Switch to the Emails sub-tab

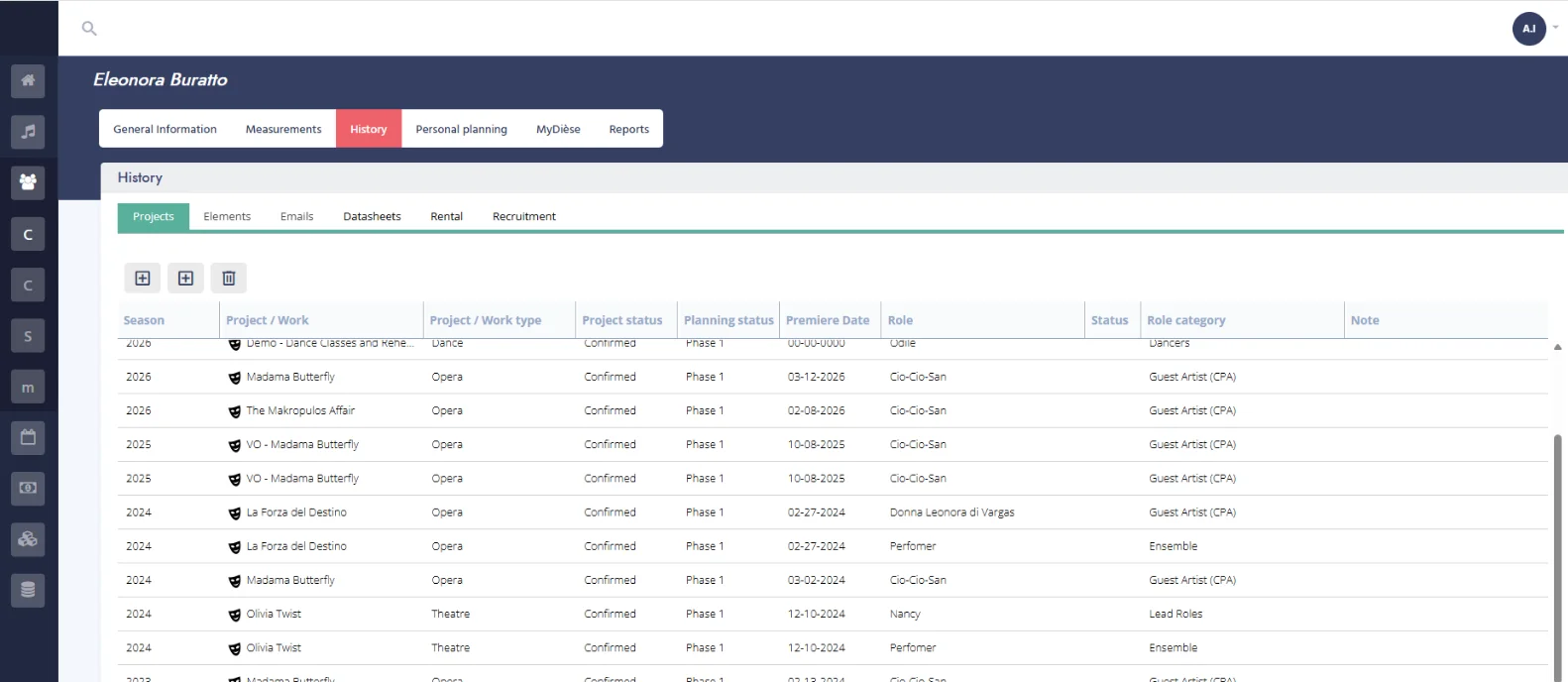click(x=296, y=216)
